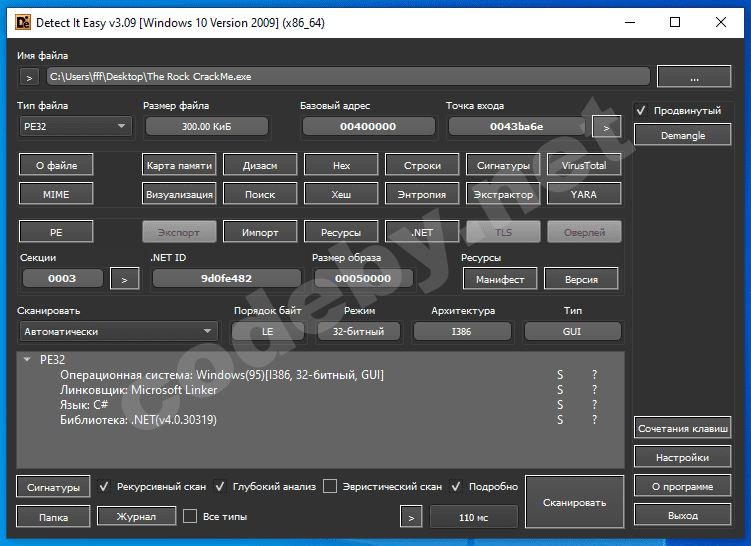Enable the Эвристический скан checkbox
This screenshot has height=546, width=751.
330,487
